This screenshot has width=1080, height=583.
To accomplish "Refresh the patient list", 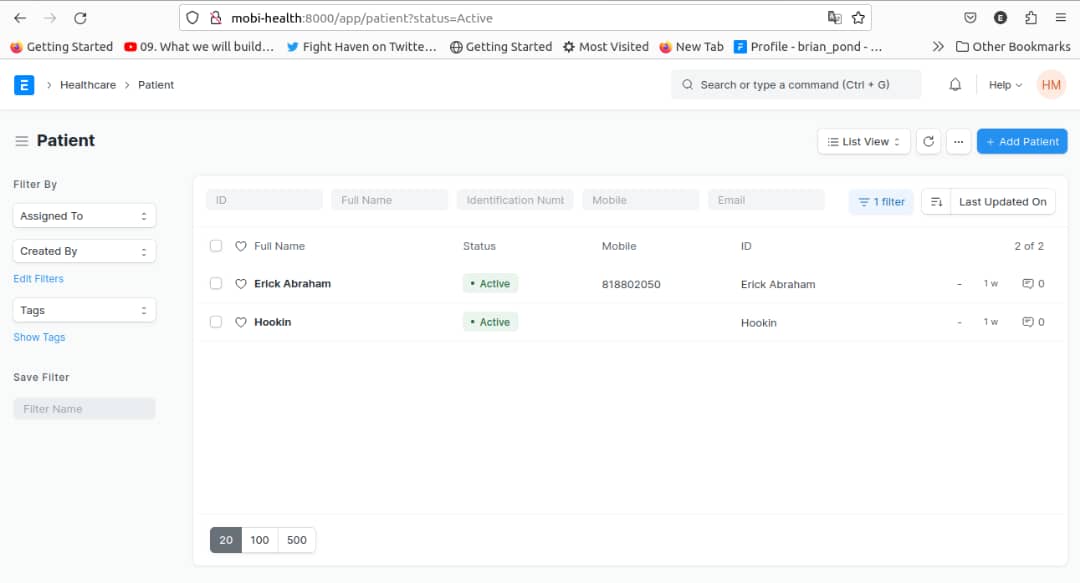I will click(928, 141).
